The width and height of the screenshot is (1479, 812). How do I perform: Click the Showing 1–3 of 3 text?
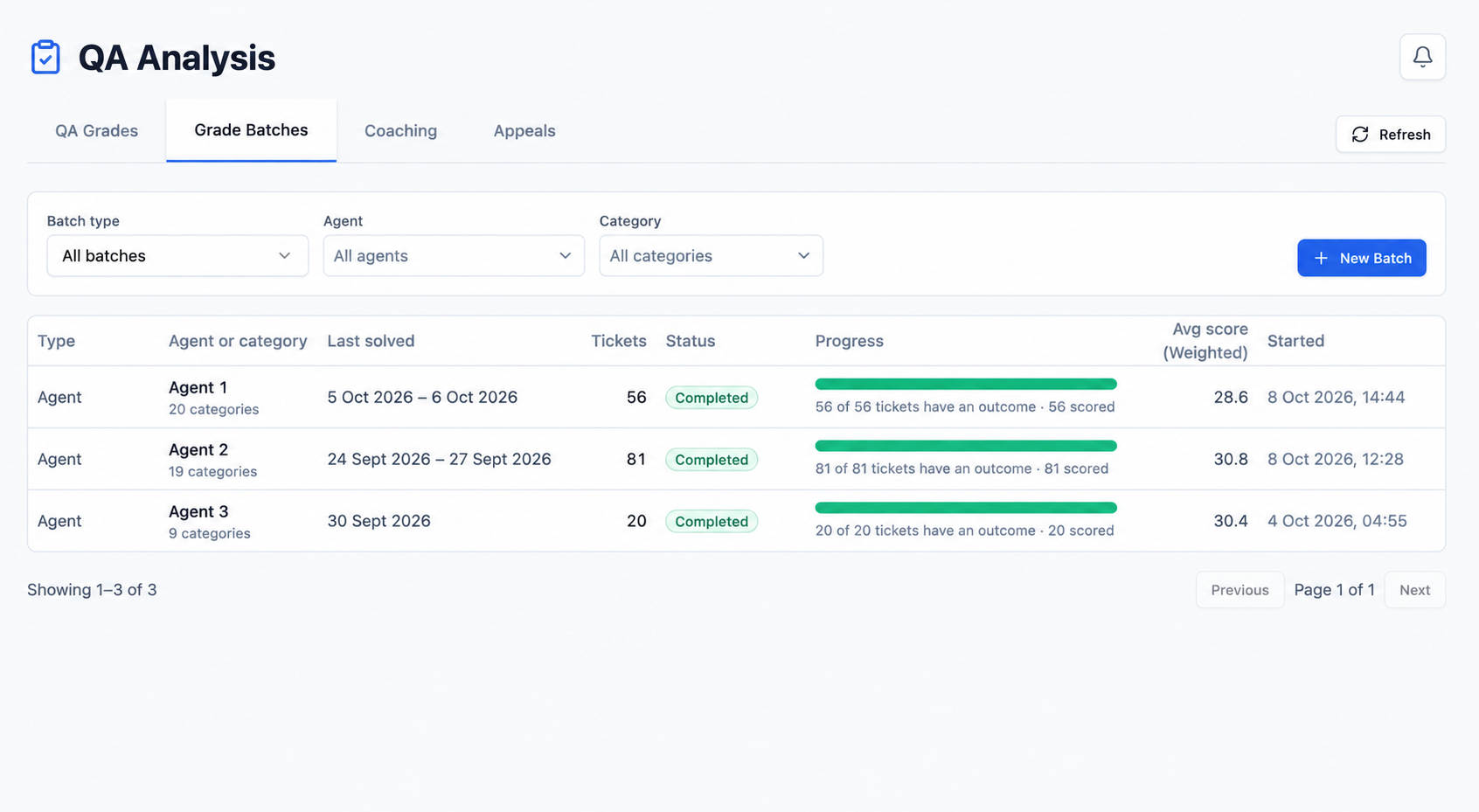point(92,590)
